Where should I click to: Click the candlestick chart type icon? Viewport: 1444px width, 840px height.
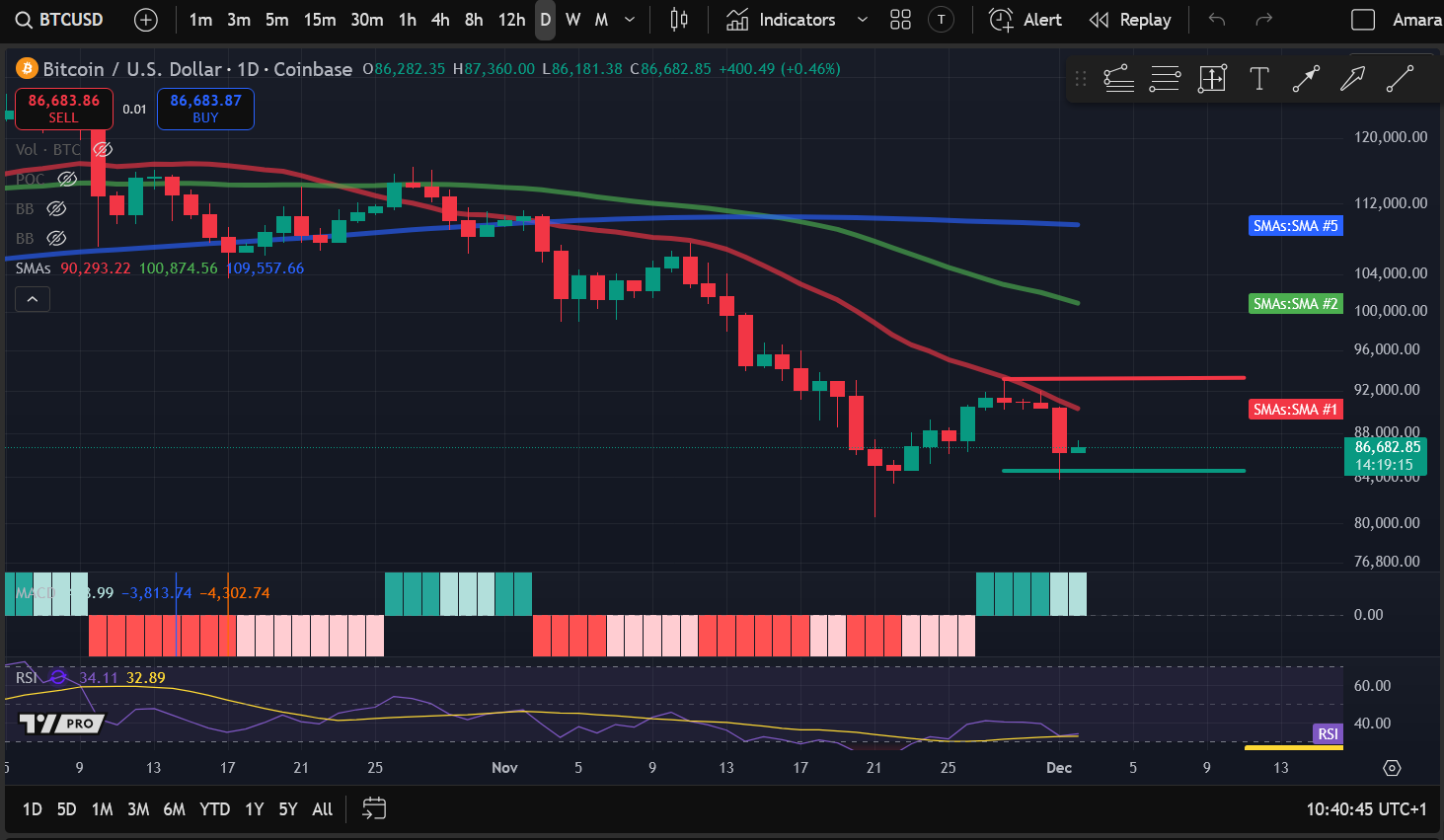[x=679, y=20]
